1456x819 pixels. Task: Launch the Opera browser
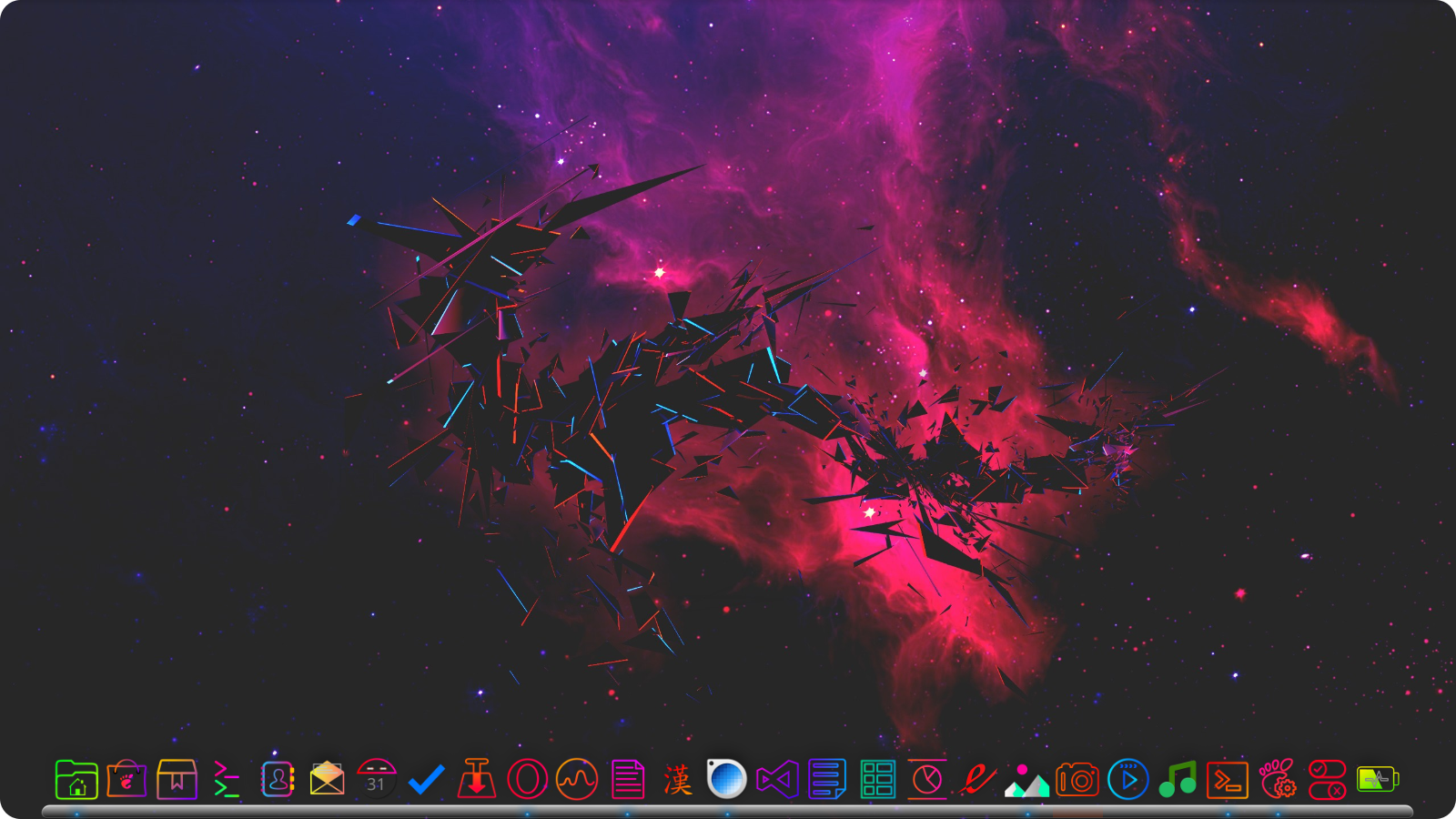pos(527,780)
